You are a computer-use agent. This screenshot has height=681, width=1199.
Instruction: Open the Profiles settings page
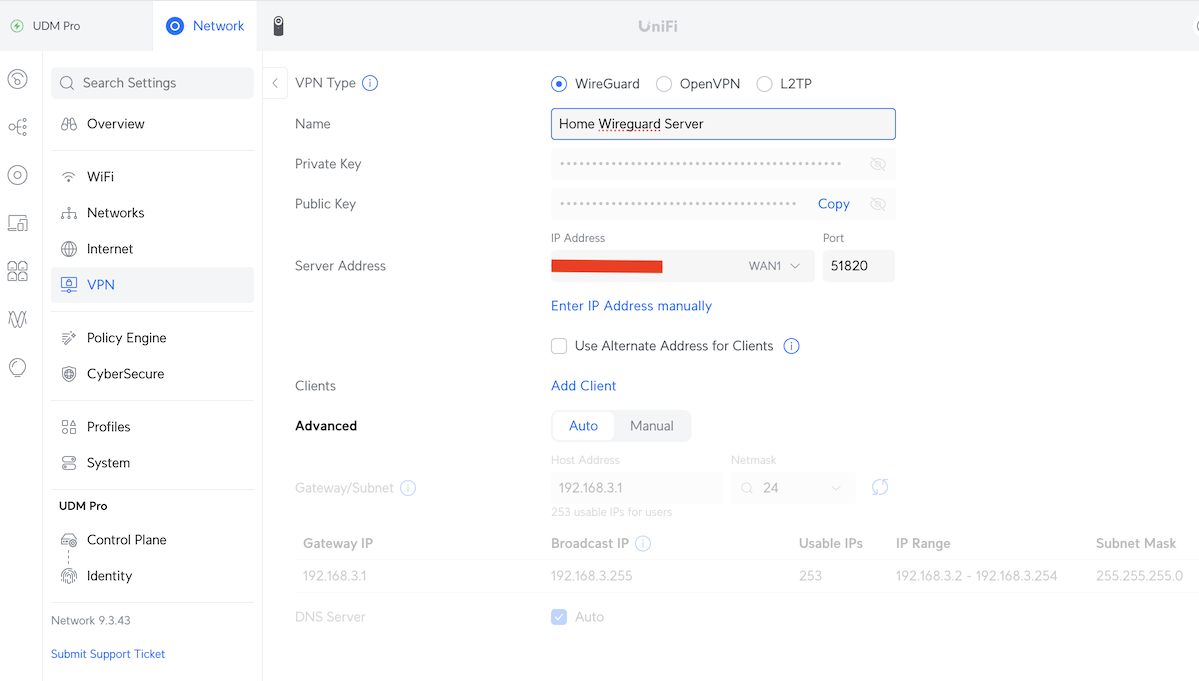(x=152, y=426)
